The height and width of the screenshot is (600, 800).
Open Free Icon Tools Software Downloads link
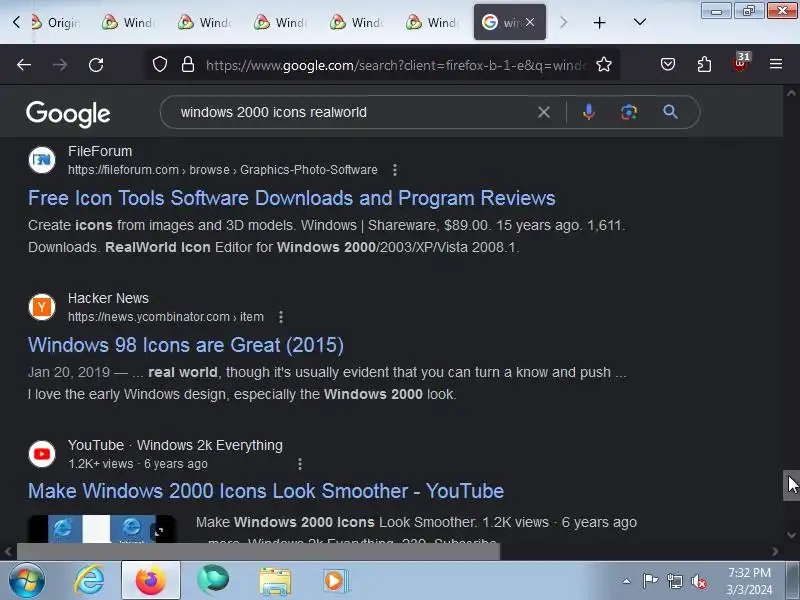(x=291, y=198)
